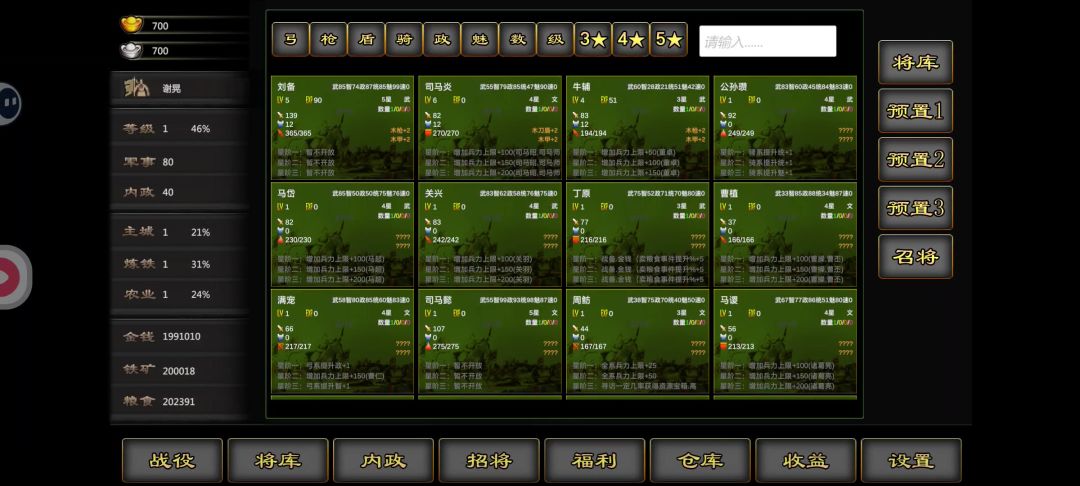This screenshot has height=486, width=1080.
Task: Select the 骑 (cavalry) filter icon
Action: 404,40
